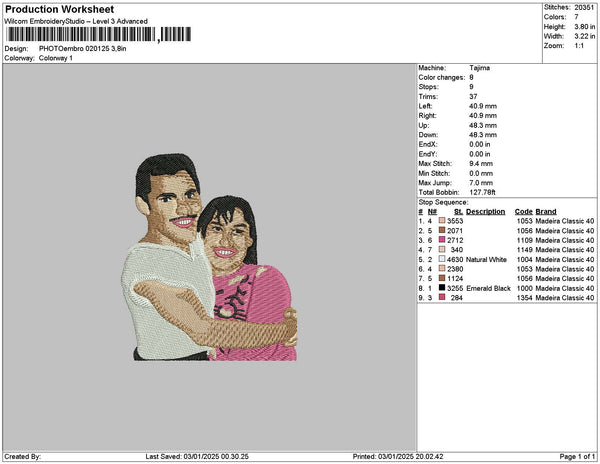Select the 'Natural White' description
Image resolution: width=600 pixels, height=464 pixels.
click(x=486, y=260)
